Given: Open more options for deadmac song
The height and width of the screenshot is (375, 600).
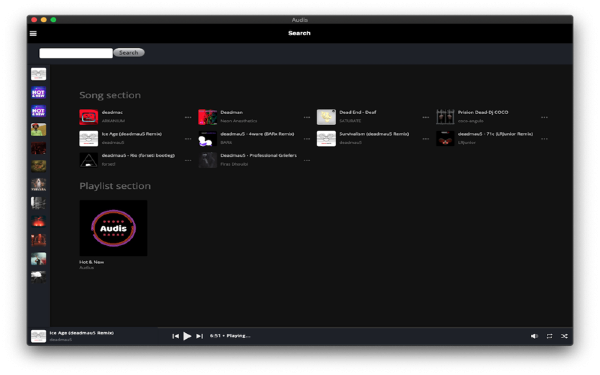Looking at the screenshot, I should [x=188, y=117].
